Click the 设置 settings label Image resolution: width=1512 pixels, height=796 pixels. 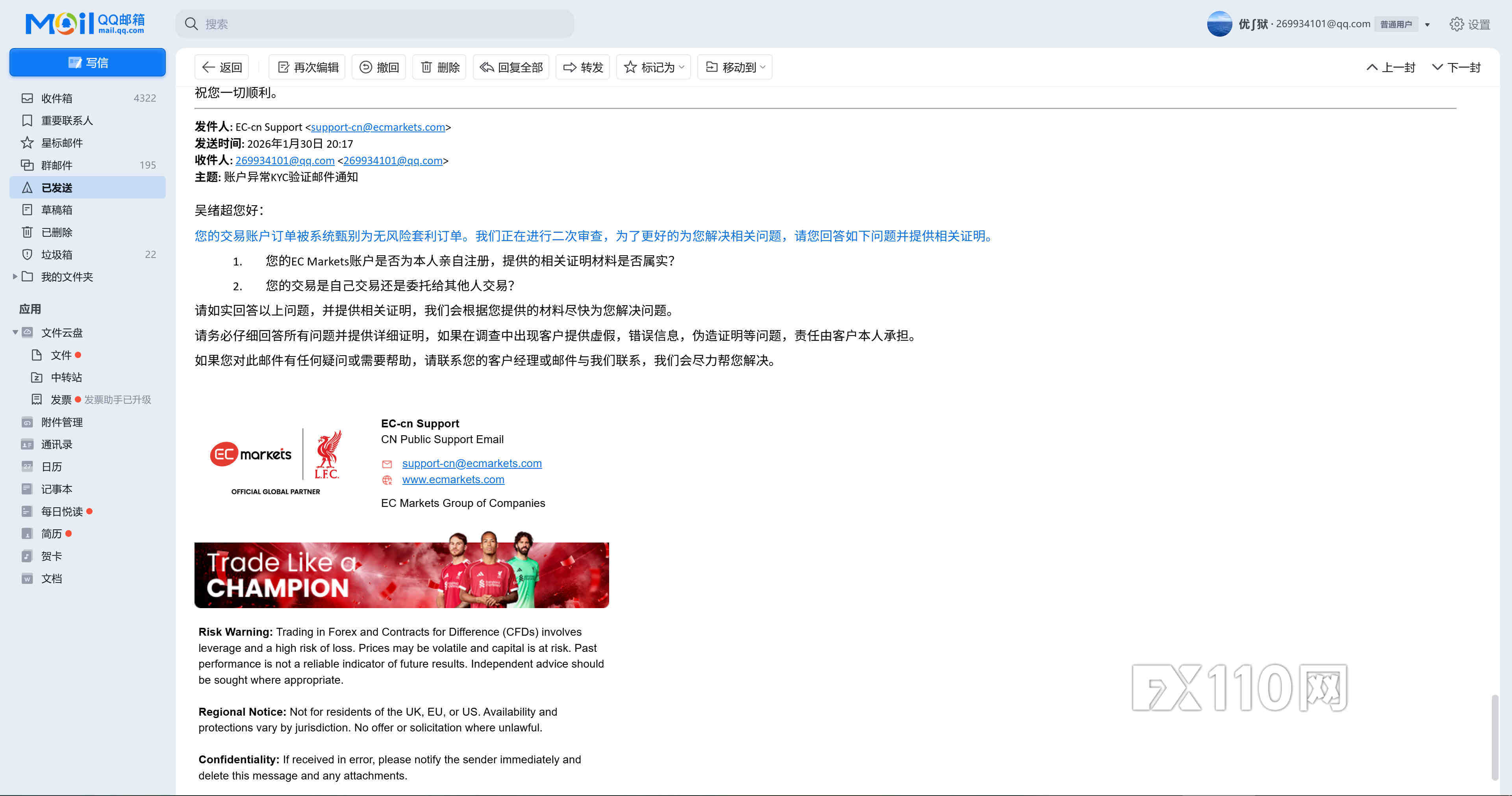pos(1479,25)
